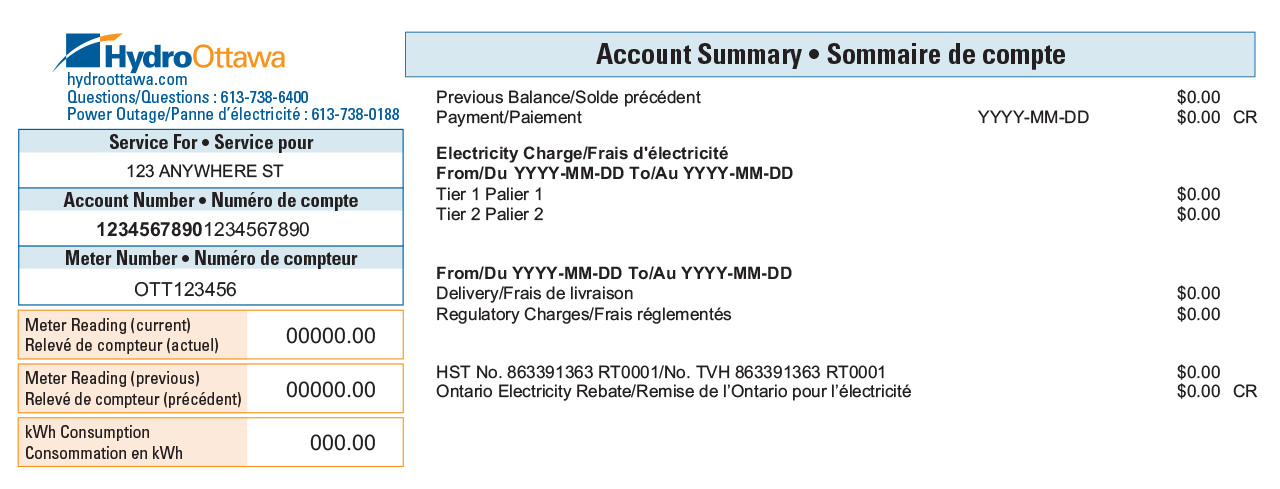
Task: Select the account number 12345678901234567890
Action: coord(203,229)
